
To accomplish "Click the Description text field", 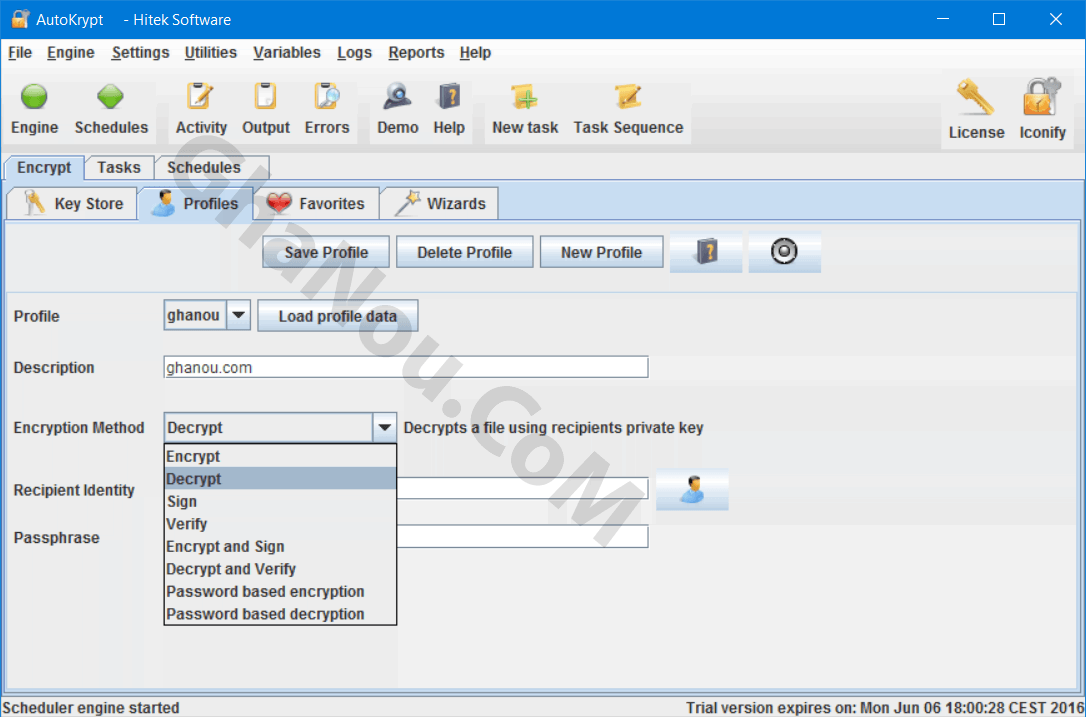I will (406, 367).
